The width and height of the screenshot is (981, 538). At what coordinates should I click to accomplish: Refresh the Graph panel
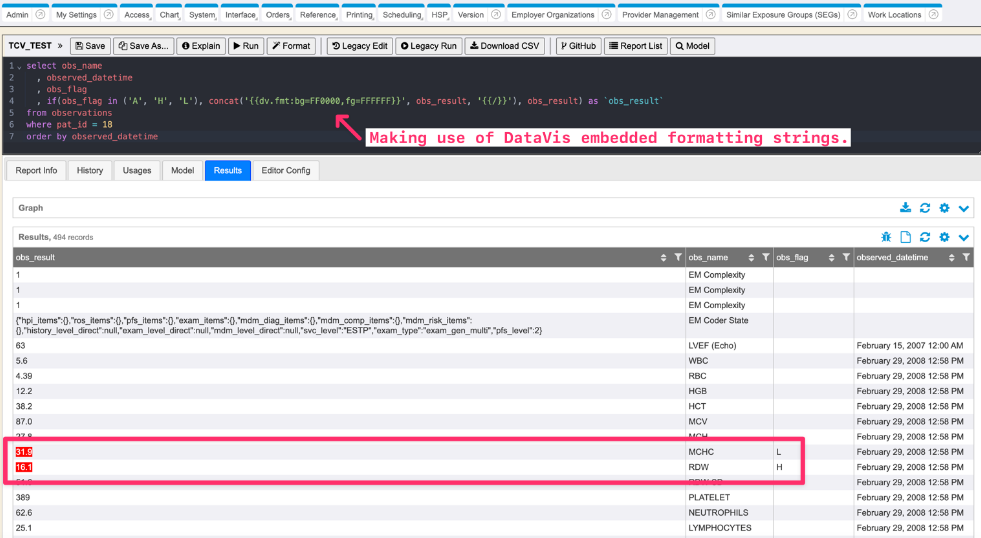[925, 208]
